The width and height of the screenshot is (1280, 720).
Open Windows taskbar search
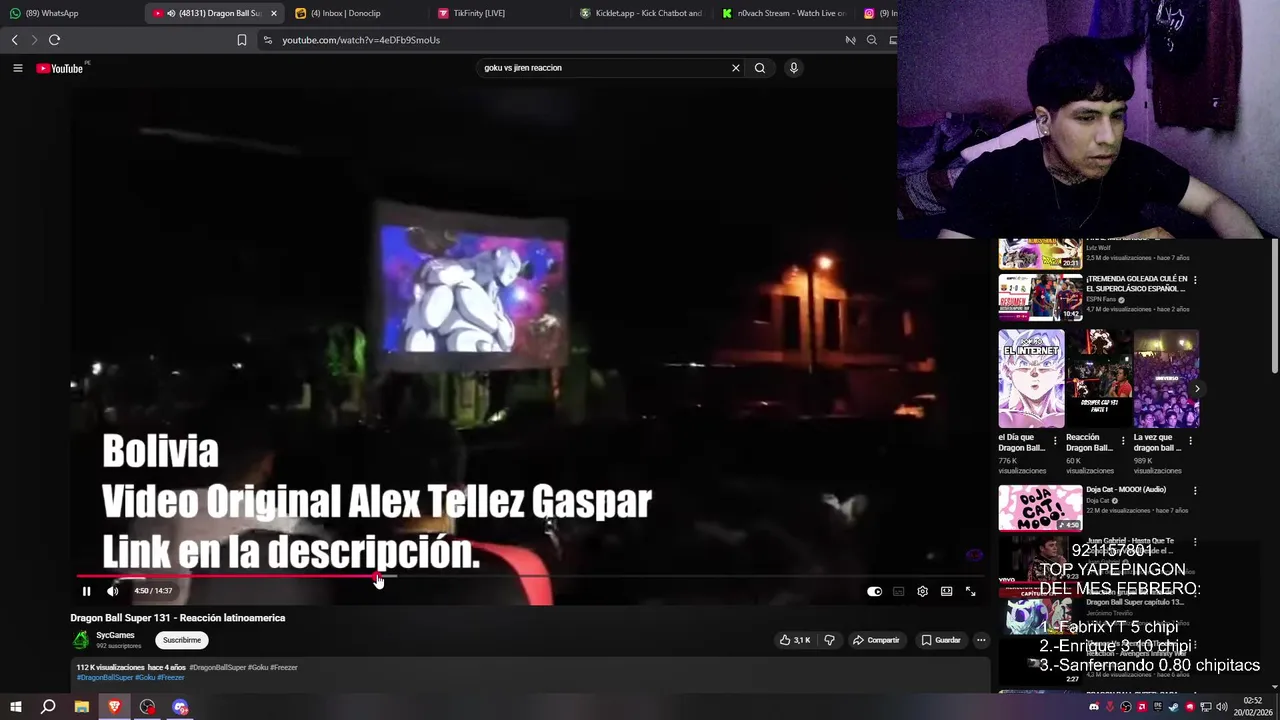[48, 707]
